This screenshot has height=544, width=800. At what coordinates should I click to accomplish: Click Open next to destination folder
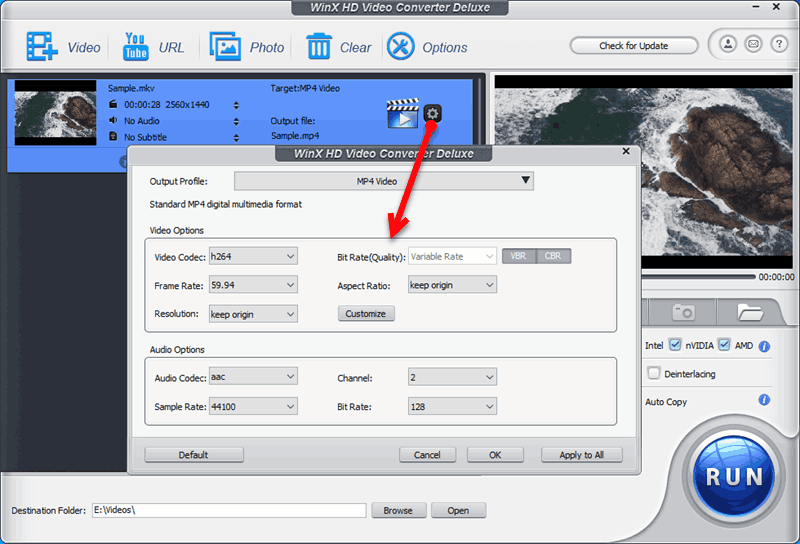pyautogui.click(x=458, y=510)
